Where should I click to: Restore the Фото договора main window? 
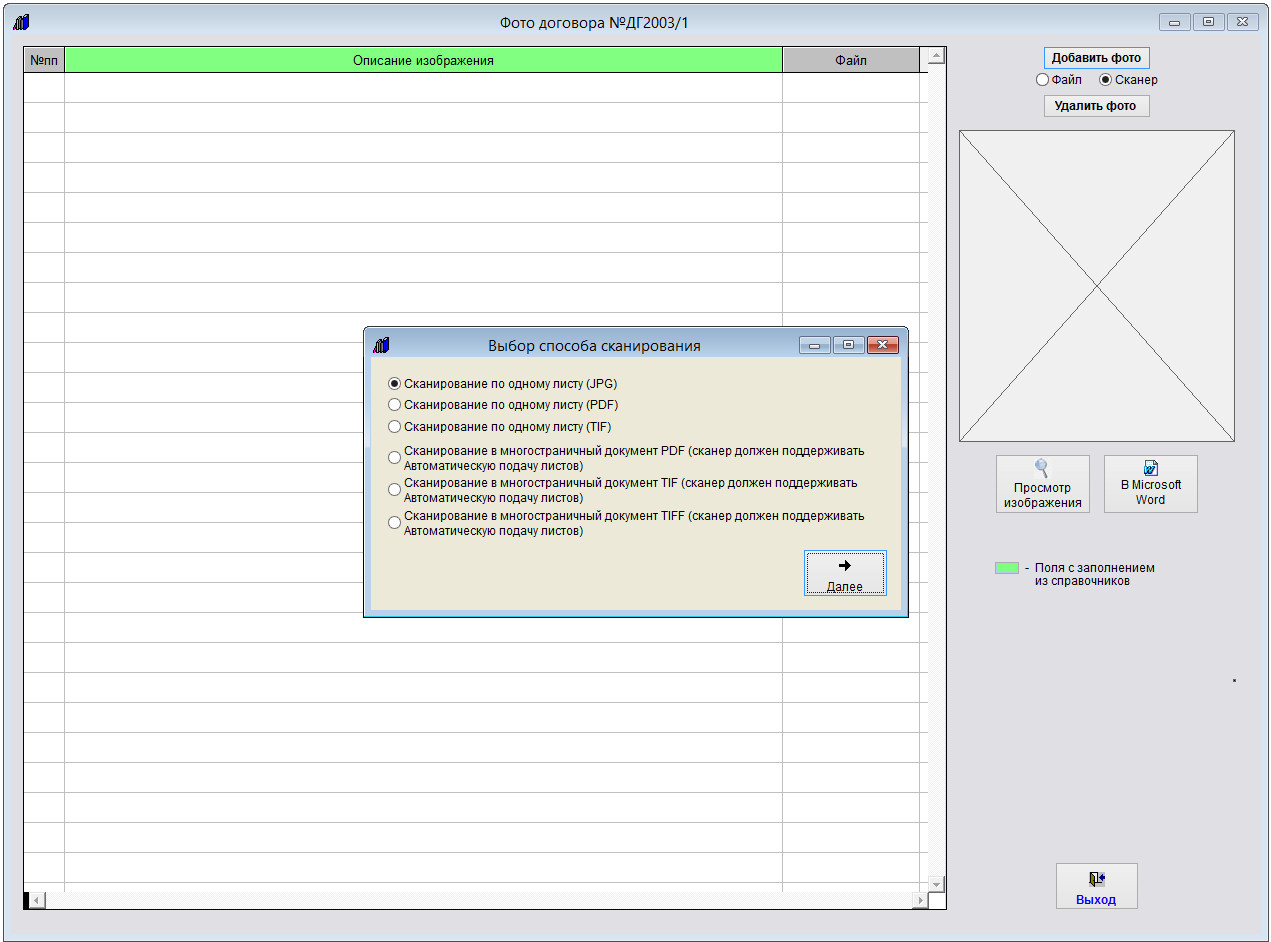(1208, 22)
